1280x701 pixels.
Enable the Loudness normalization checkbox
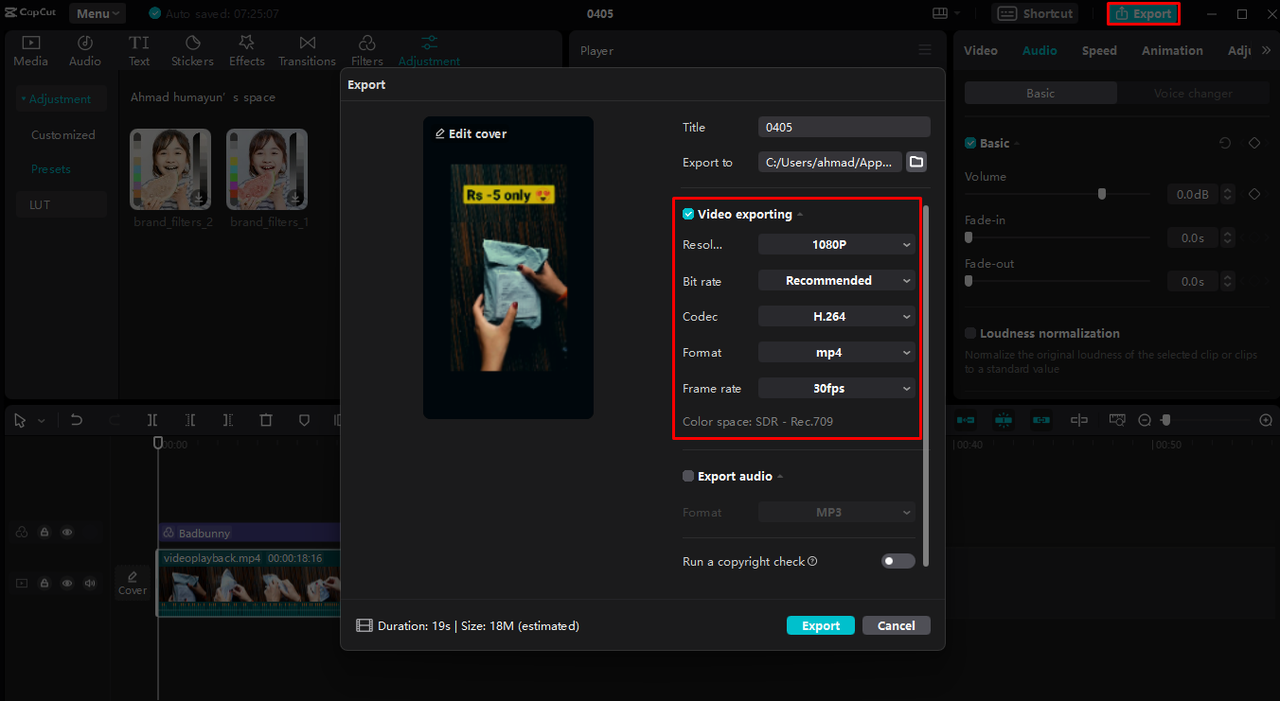pos(970,333)
